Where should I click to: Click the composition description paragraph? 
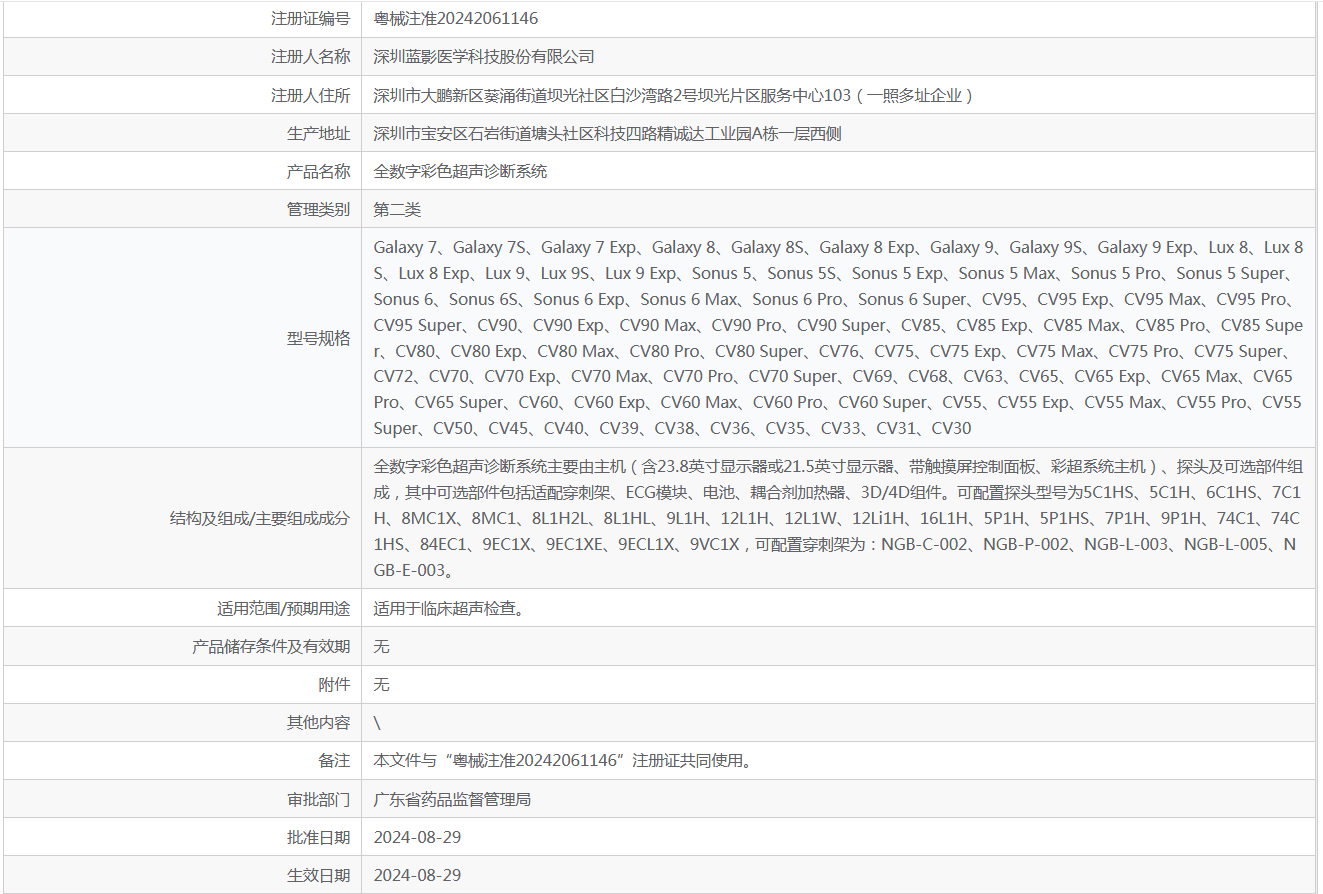tap(838, 518)
